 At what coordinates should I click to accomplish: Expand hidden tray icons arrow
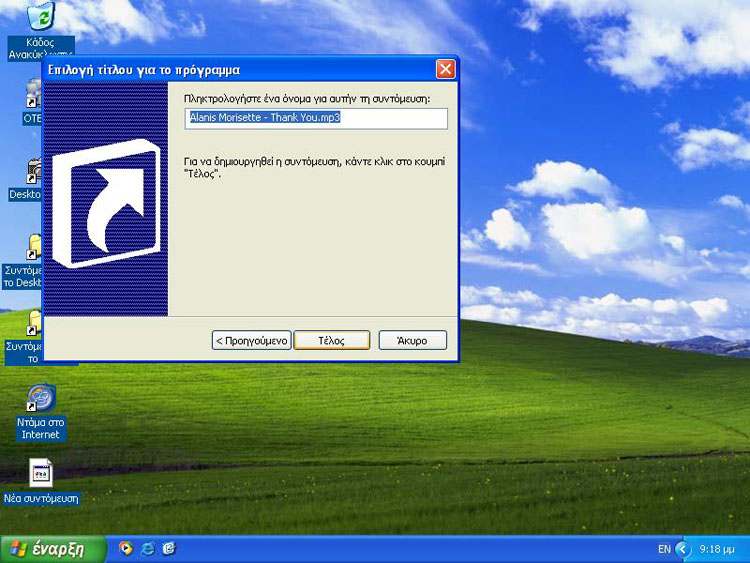[x=683, y=549]
